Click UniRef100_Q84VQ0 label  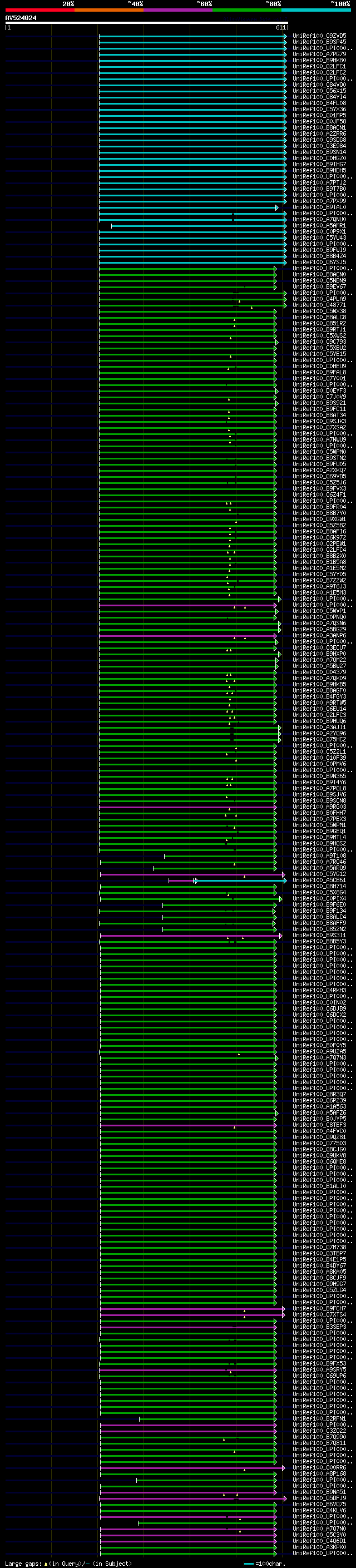(x=319, y=85)
